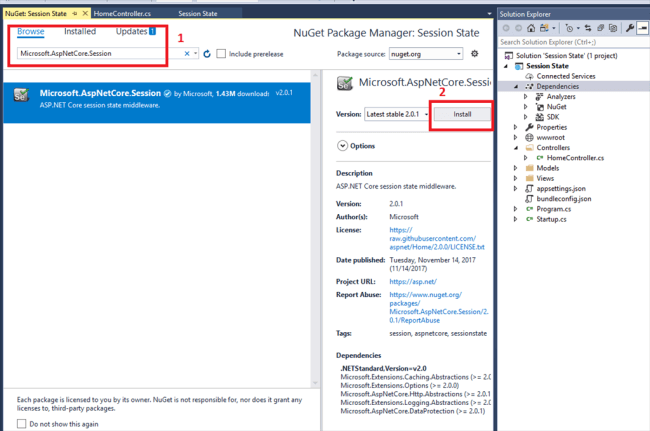This screenshot has height=431, width=650.
Task: Open the Session State document tab
Action: click(198, 14)
